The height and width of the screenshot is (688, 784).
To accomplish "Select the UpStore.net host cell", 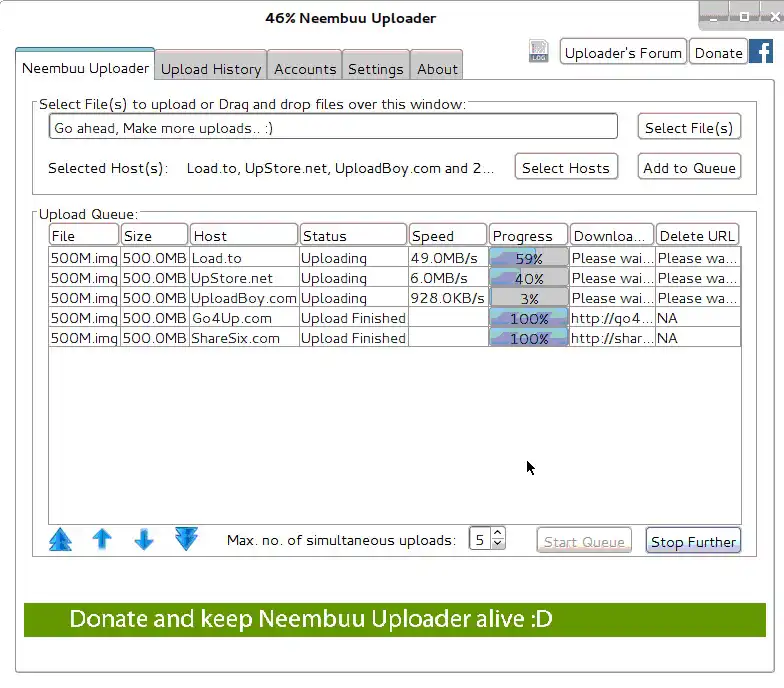I will tap(244, 278).
